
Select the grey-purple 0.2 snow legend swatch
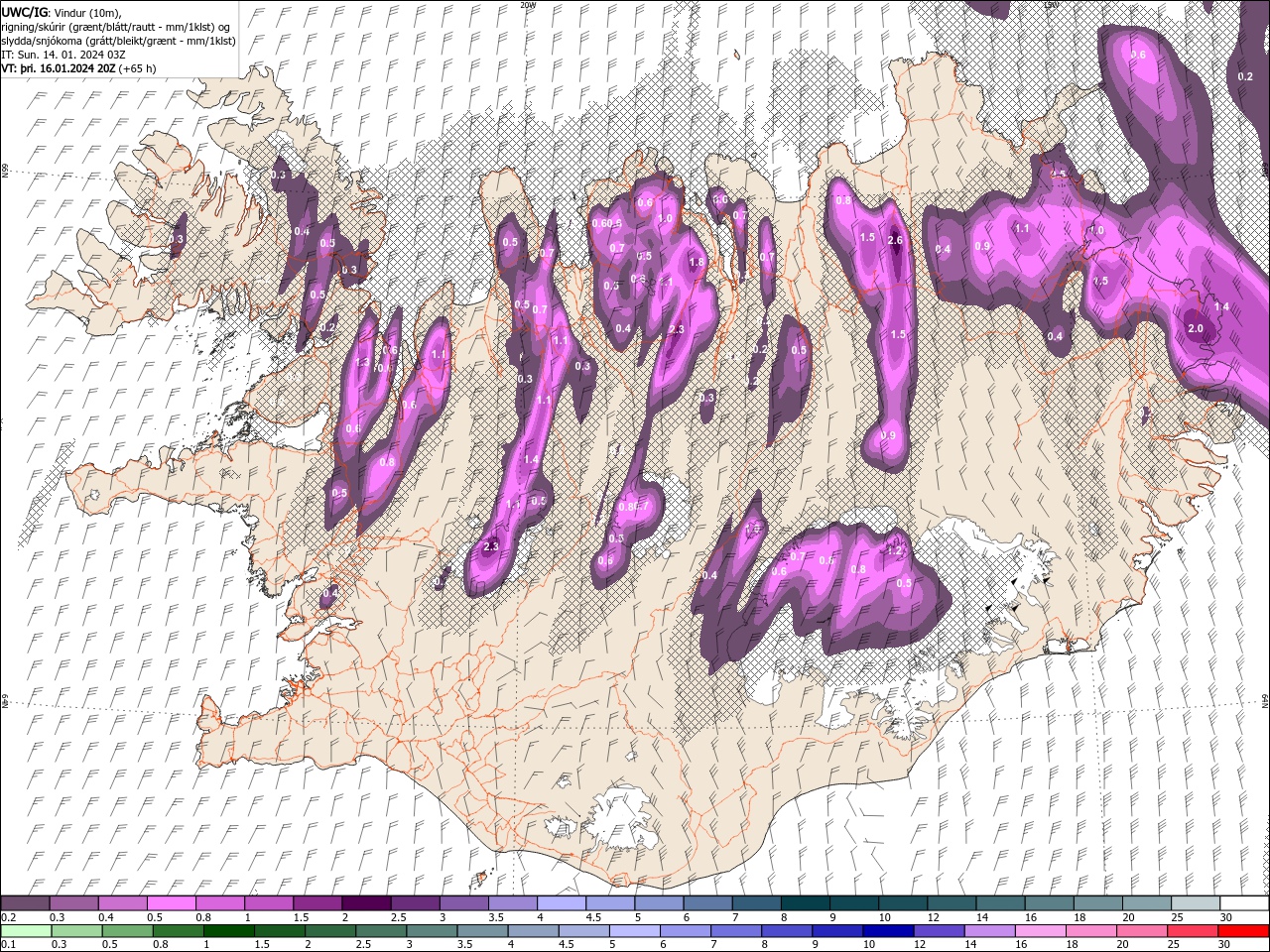(26, 903)
